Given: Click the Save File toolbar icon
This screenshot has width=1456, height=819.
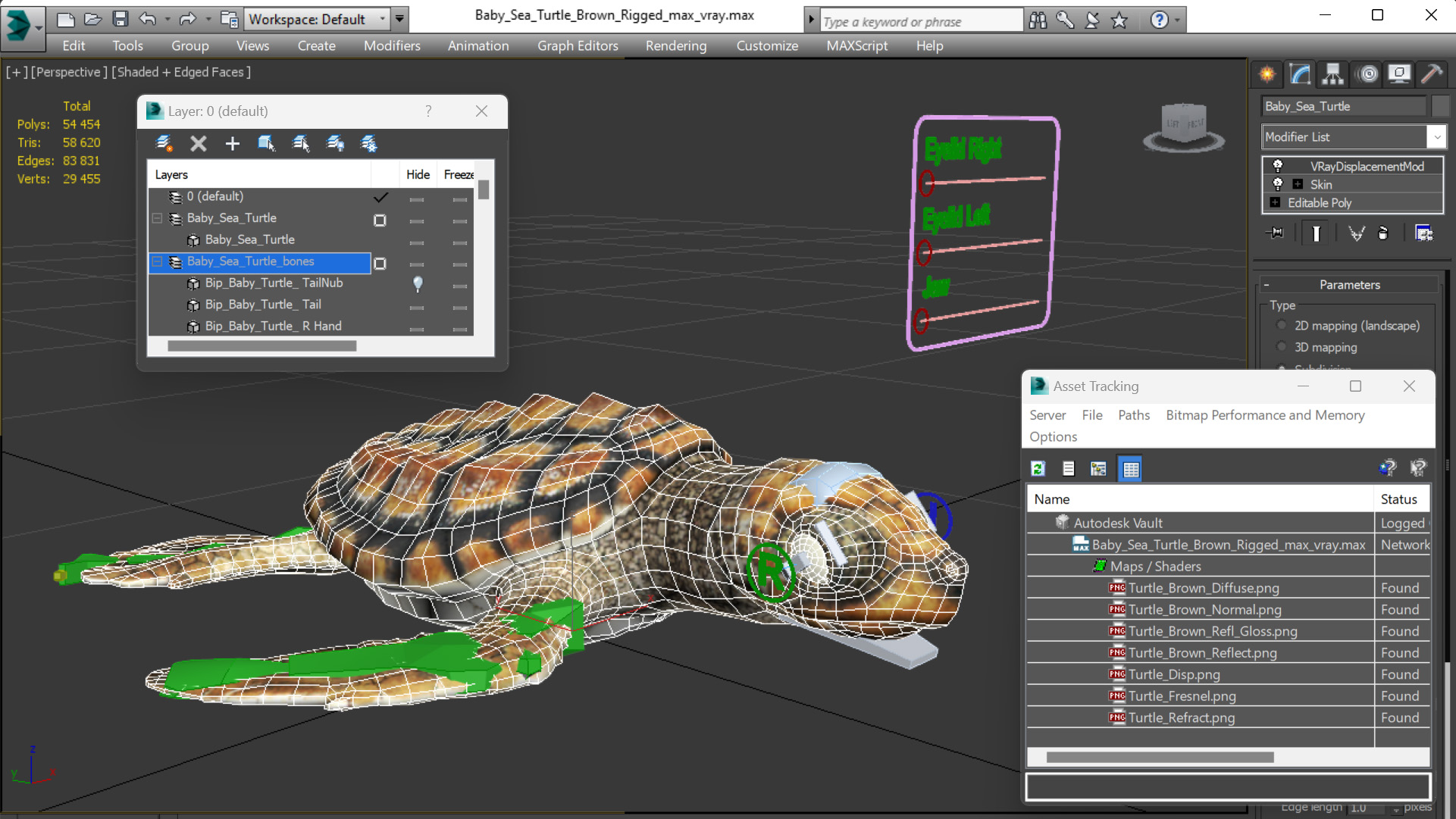Looking at the screenshot, I should [x=120, y=19].
